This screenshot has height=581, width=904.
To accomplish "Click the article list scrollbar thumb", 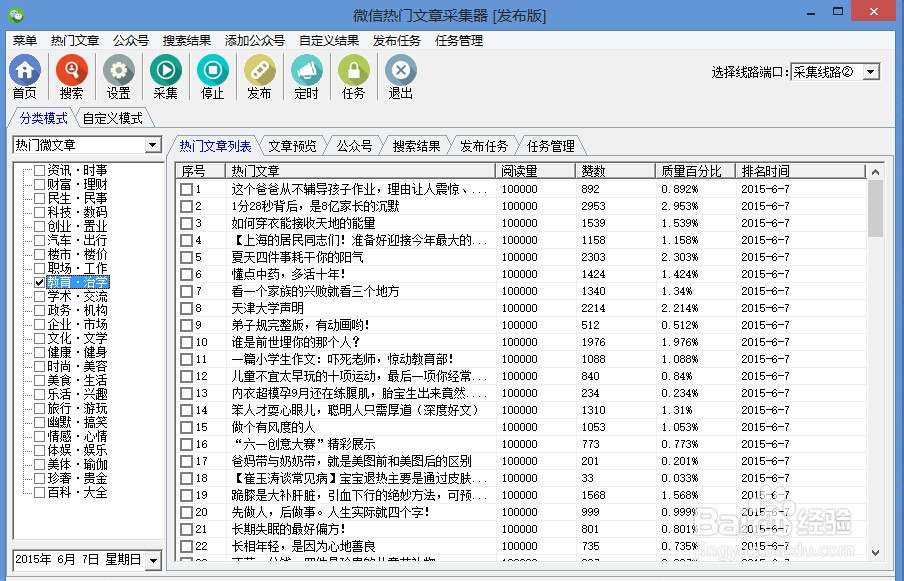I will (875, 209).
